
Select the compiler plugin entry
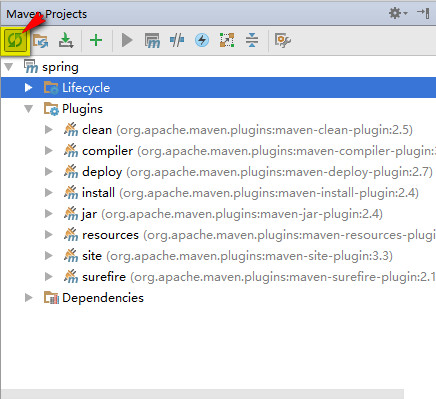click(x=218, y=151)
